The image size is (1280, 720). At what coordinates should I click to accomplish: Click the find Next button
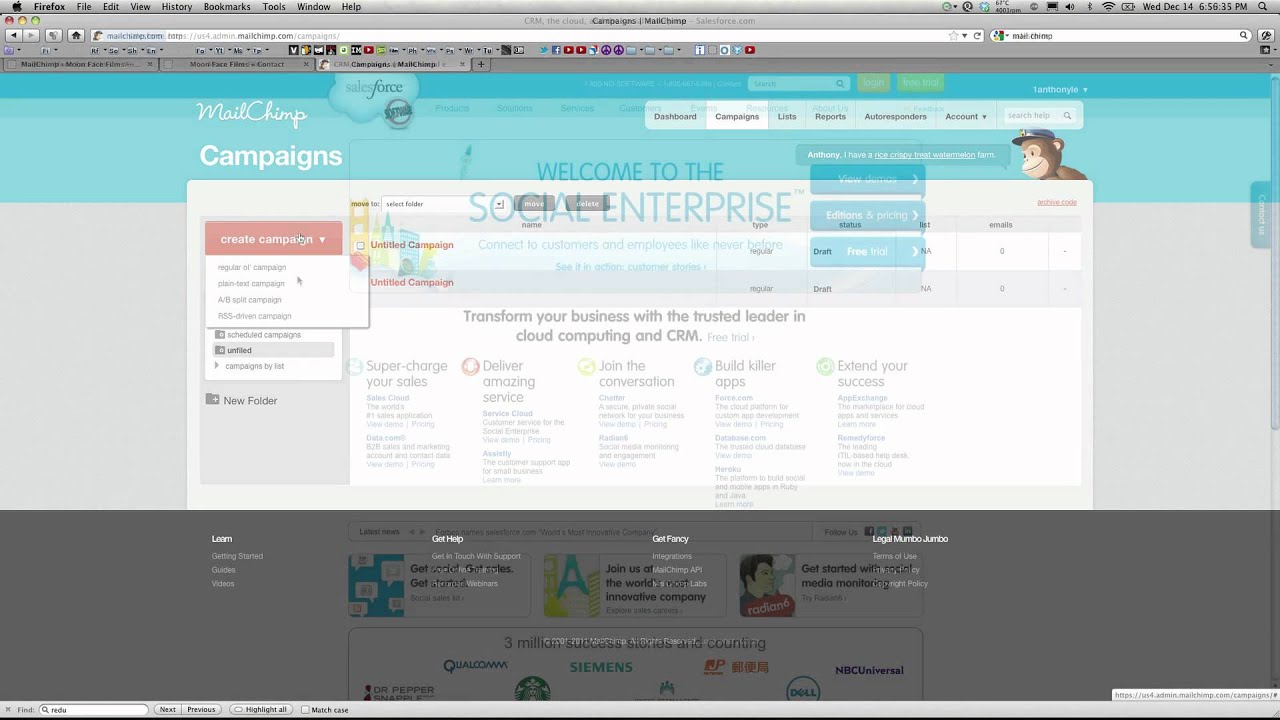167,710
